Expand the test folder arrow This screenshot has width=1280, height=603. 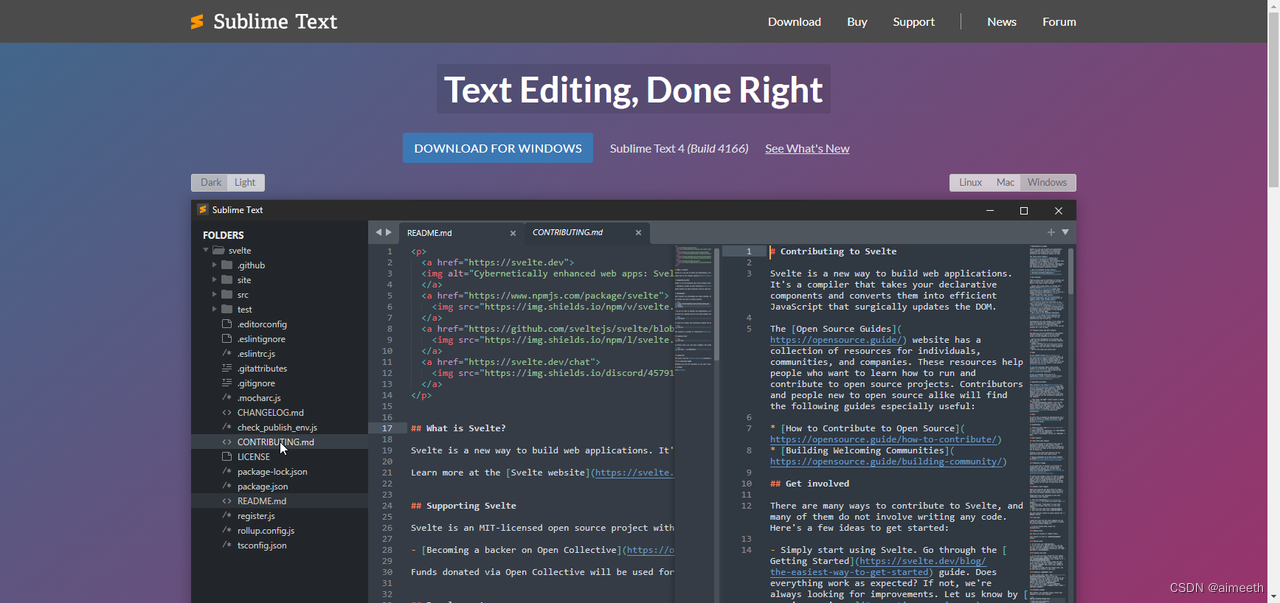point(214,310)
